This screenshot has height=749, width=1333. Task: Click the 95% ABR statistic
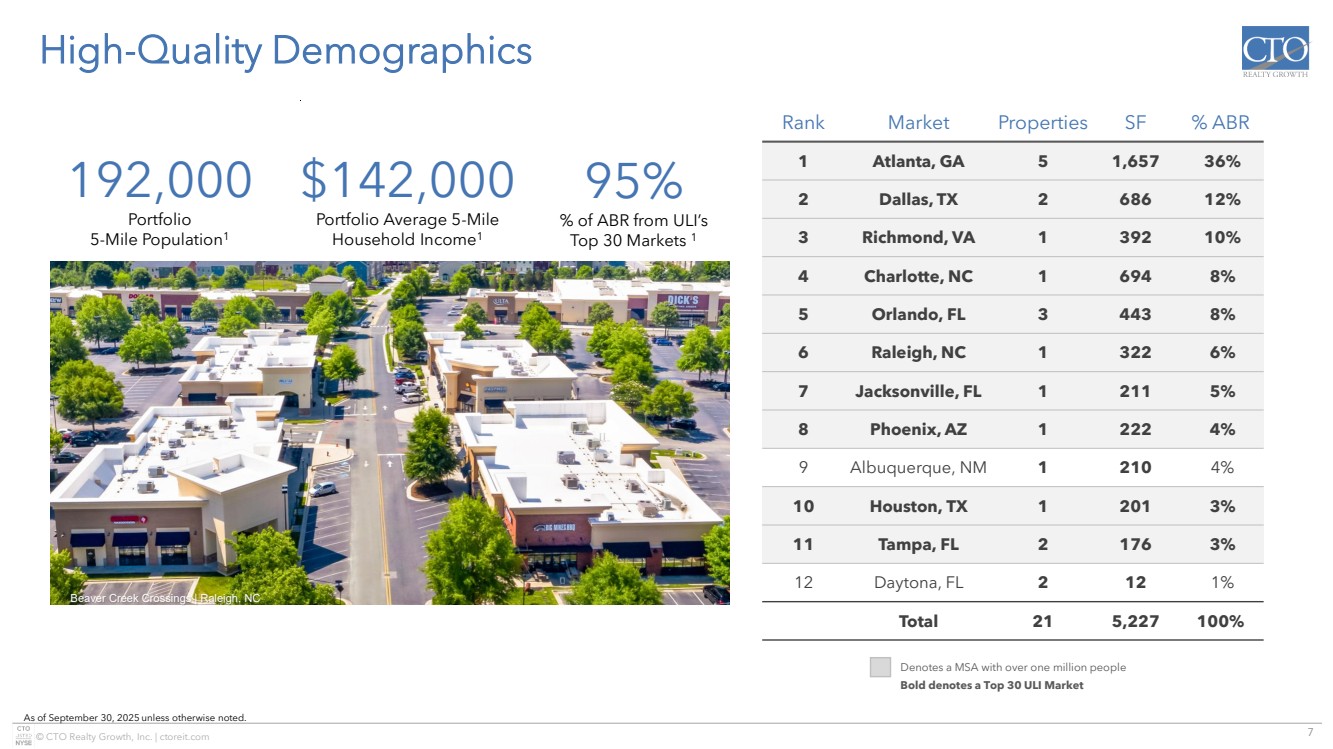[633, 181]
